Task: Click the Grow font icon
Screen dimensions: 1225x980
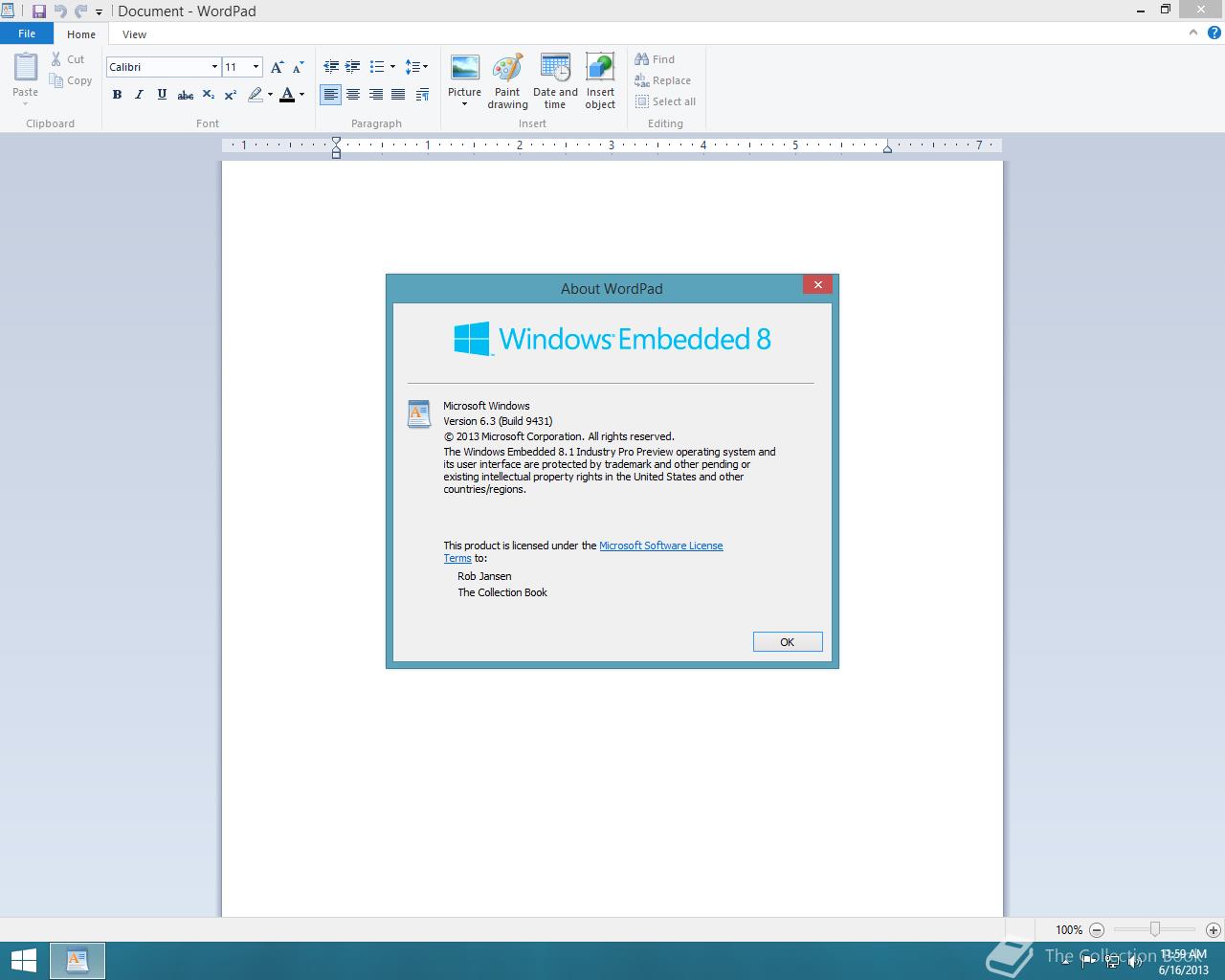Action: [277, 67]
